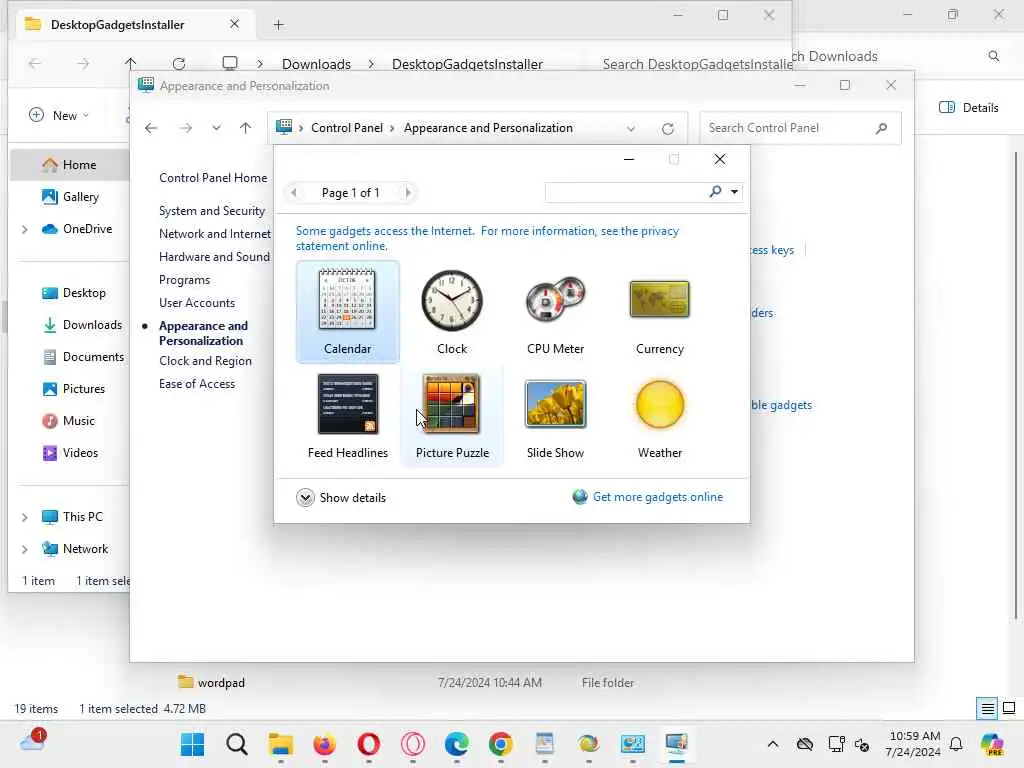Expand Show details in gadget gallery
The image size is (1024, 768).
341,498
